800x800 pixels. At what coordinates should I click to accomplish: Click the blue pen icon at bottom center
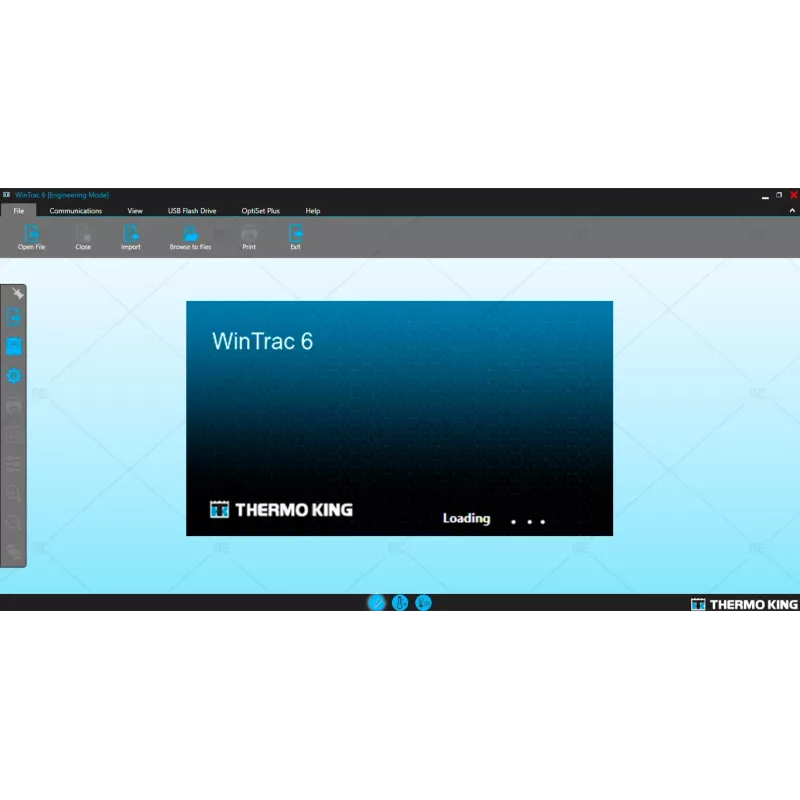click(376, 603)
